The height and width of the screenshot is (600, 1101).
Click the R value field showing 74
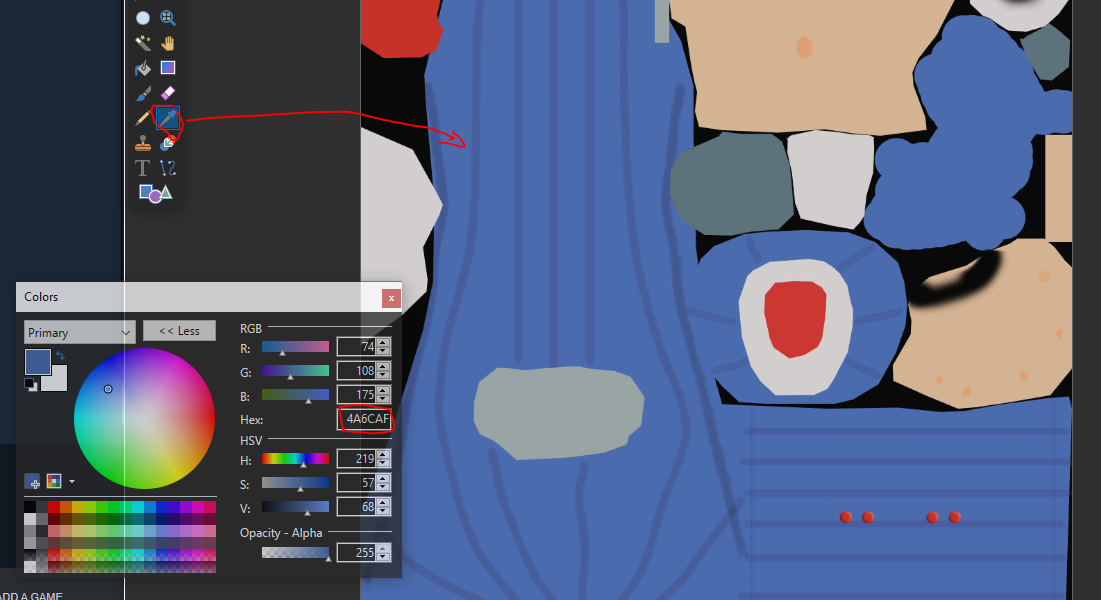(357, 346)
